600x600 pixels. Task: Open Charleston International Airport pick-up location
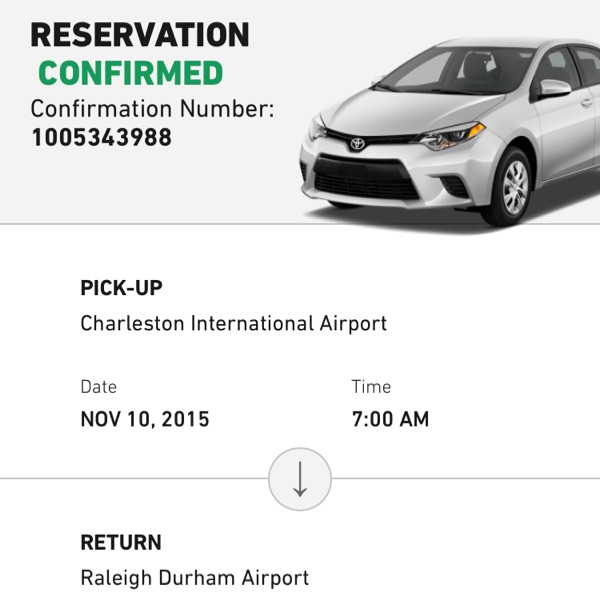[234, 324]
